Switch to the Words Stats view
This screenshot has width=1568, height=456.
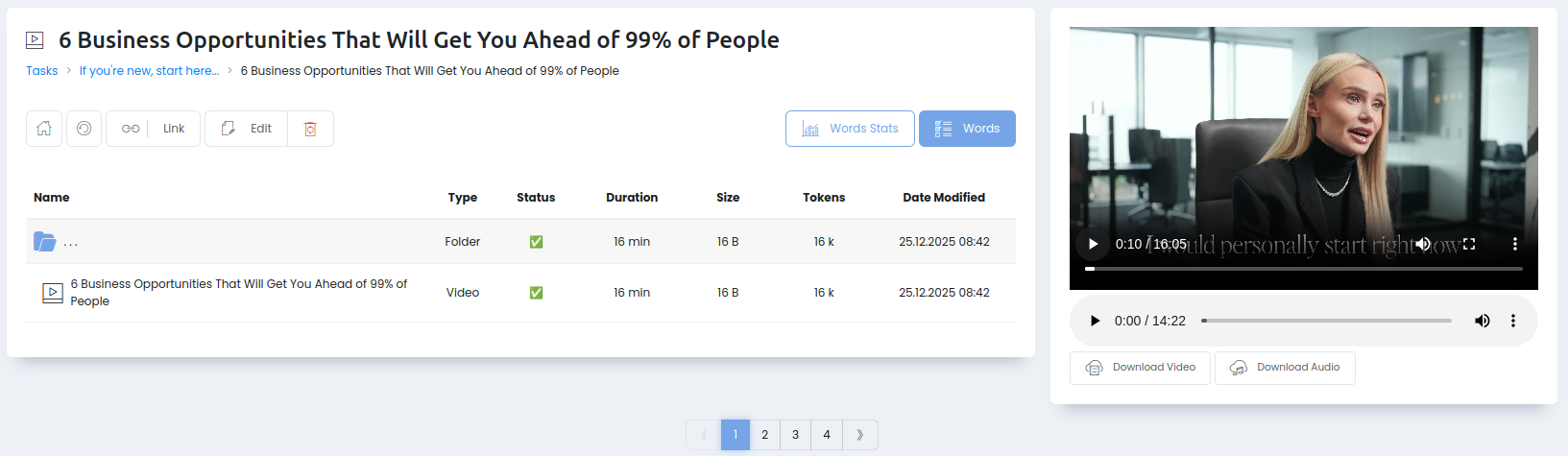850,129
